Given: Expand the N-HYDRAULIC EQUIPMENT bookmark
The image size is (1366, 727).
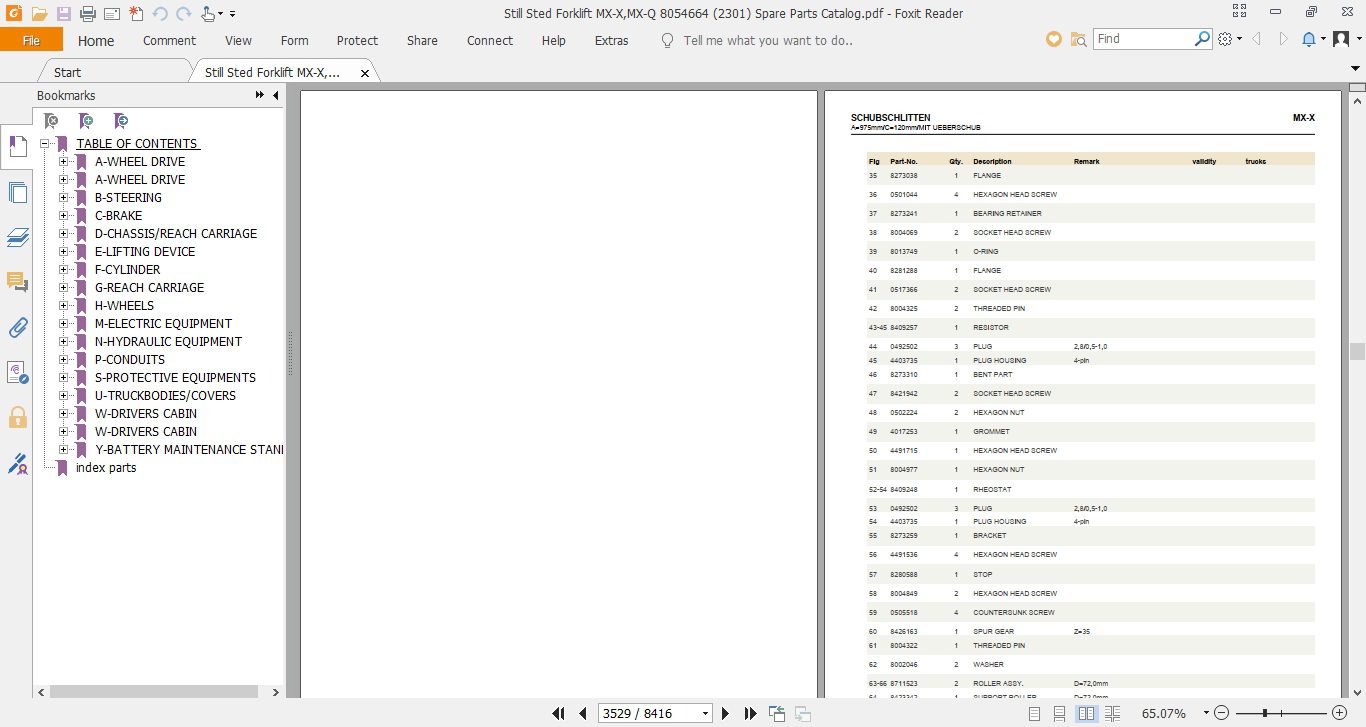Looking at the screenshot, I should 63,342.
